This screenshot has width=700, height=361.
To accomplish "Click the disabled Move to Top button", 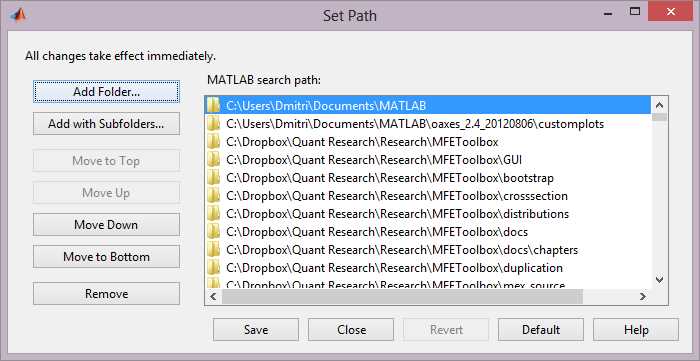I will point(106,161).
